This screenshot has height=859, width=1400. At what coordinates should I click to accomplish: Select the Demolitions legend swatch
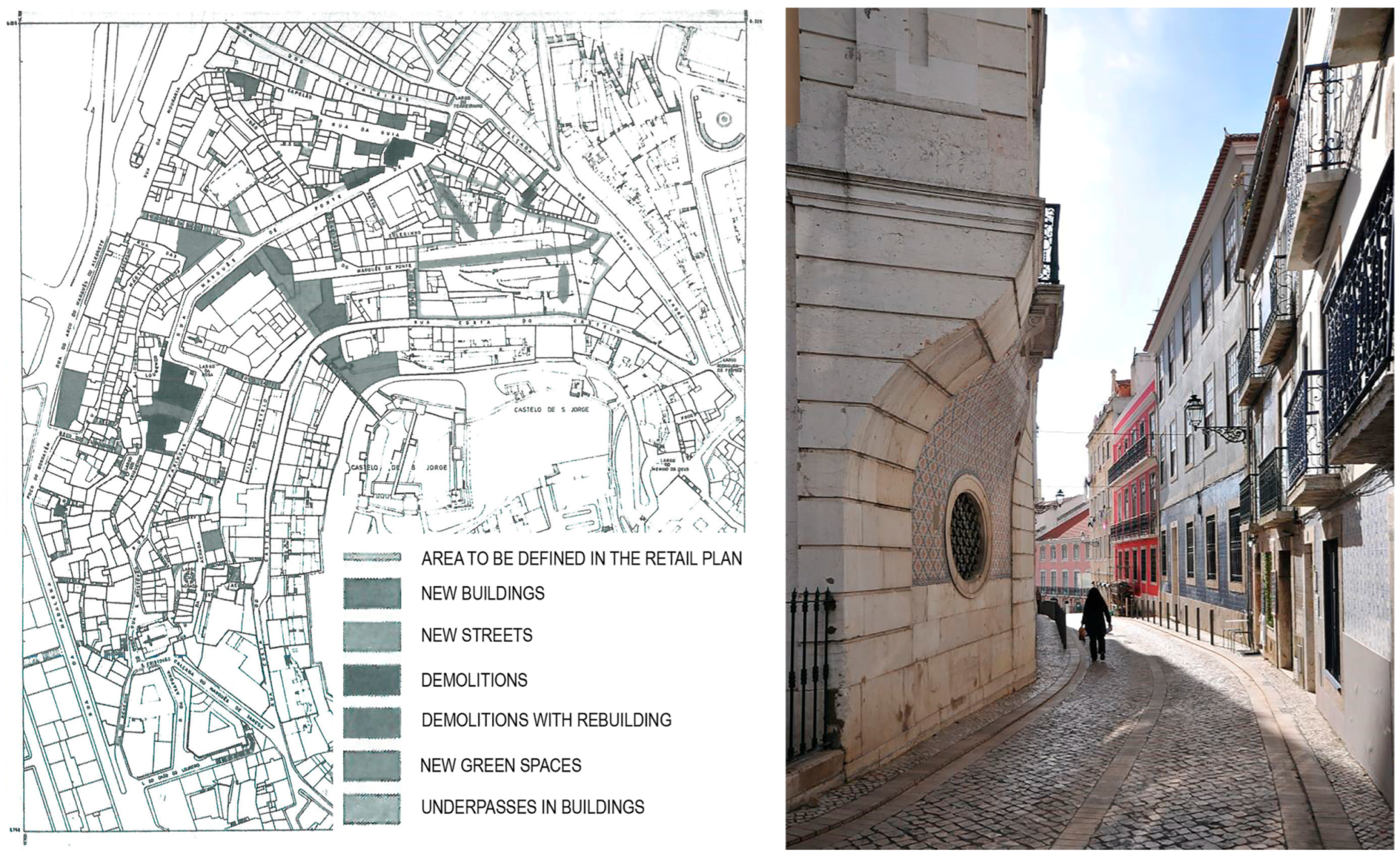tap(372, 680)
